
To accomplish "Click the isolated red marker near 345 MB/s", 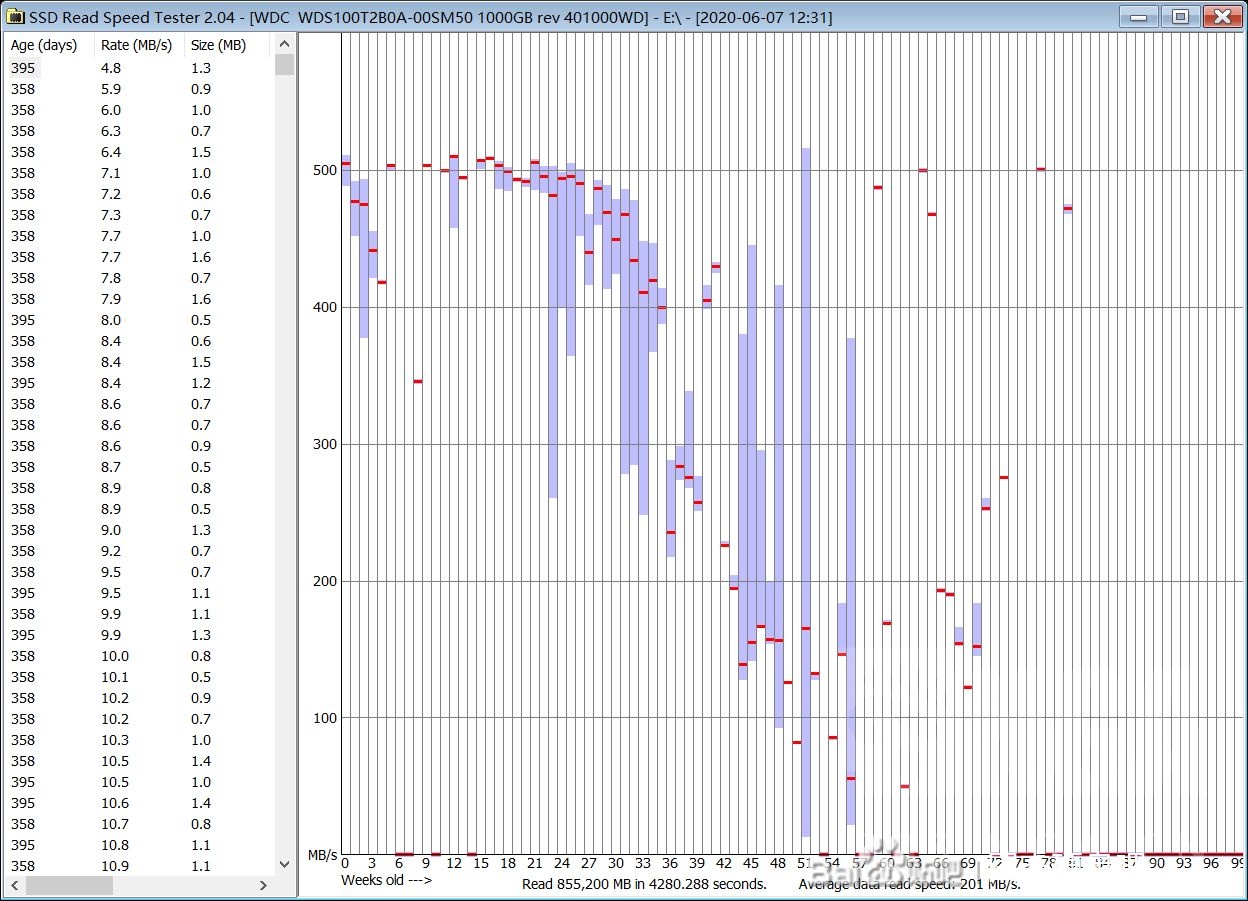I will (x=418, y=382).
